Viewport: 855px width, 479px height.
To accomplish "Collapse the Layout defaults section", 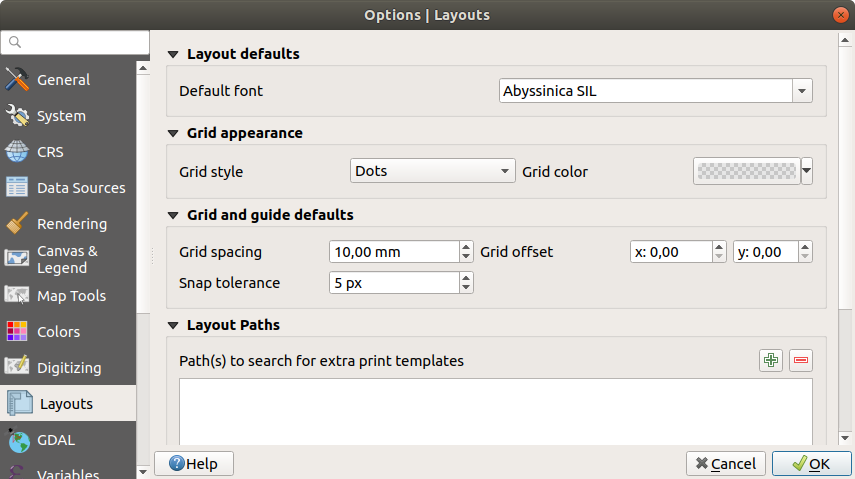I will [x=174, y=54].
